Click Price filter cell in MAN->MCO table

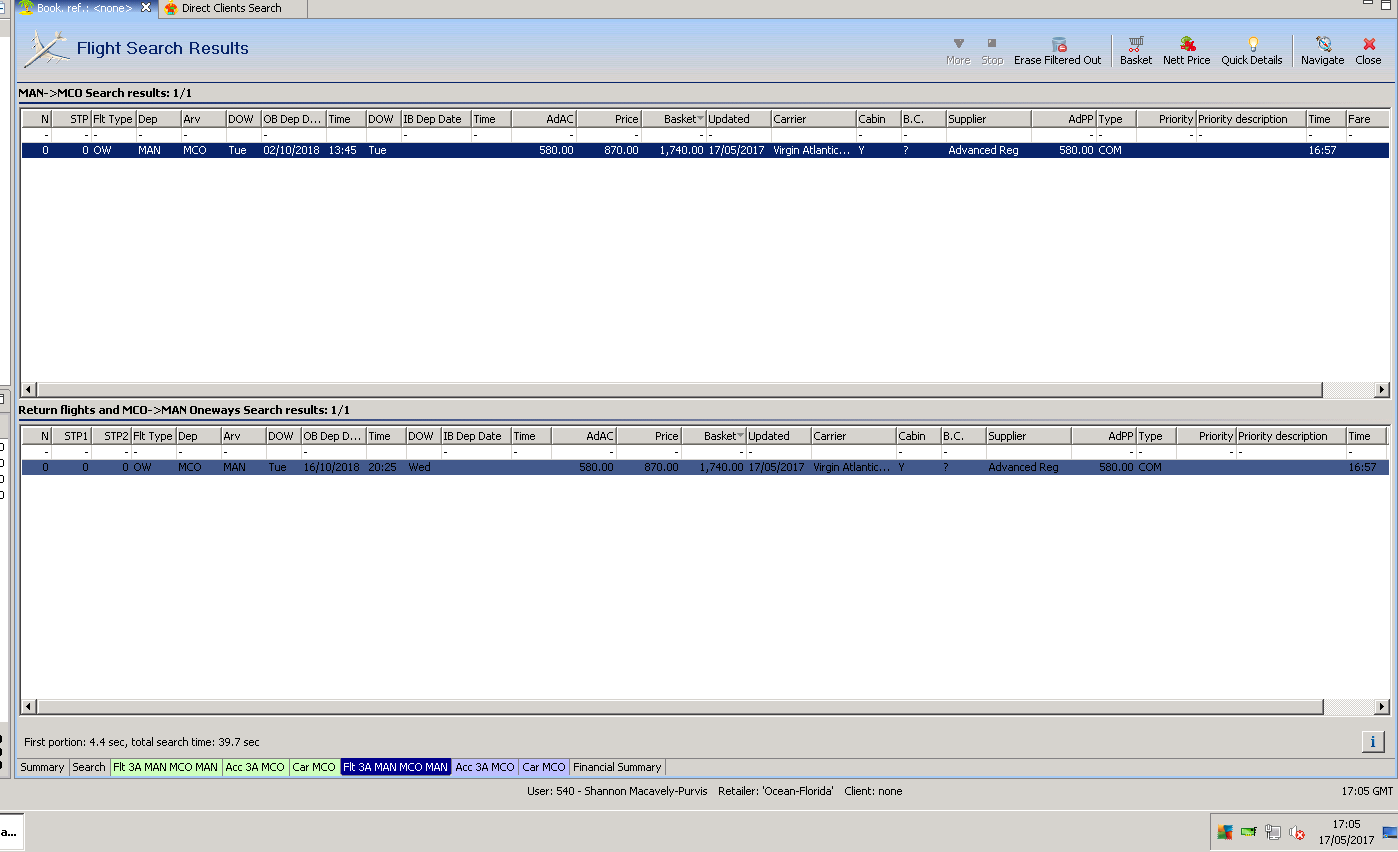pyautogui.click(x=609, y=134)
